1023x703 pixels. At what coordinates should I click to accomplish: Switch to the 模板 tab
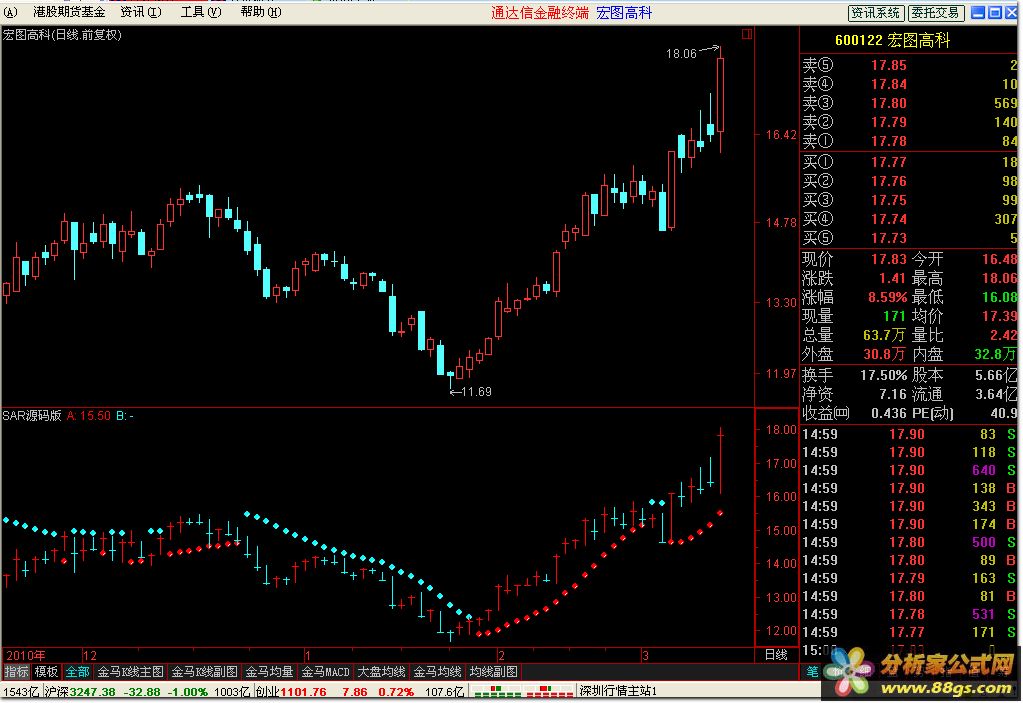coord(46,672)
